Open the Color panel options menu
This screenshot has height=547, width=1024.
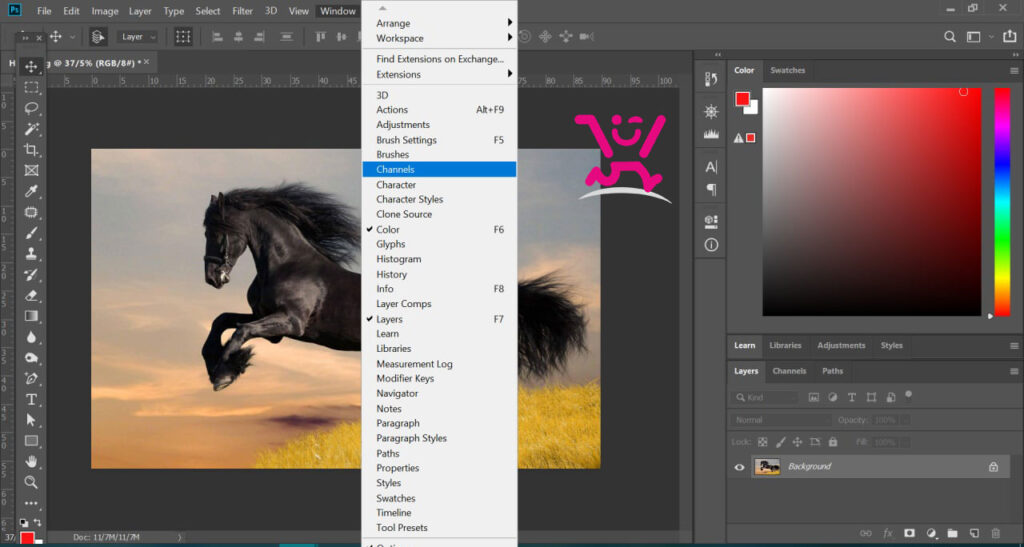(x=1014, y=70)
